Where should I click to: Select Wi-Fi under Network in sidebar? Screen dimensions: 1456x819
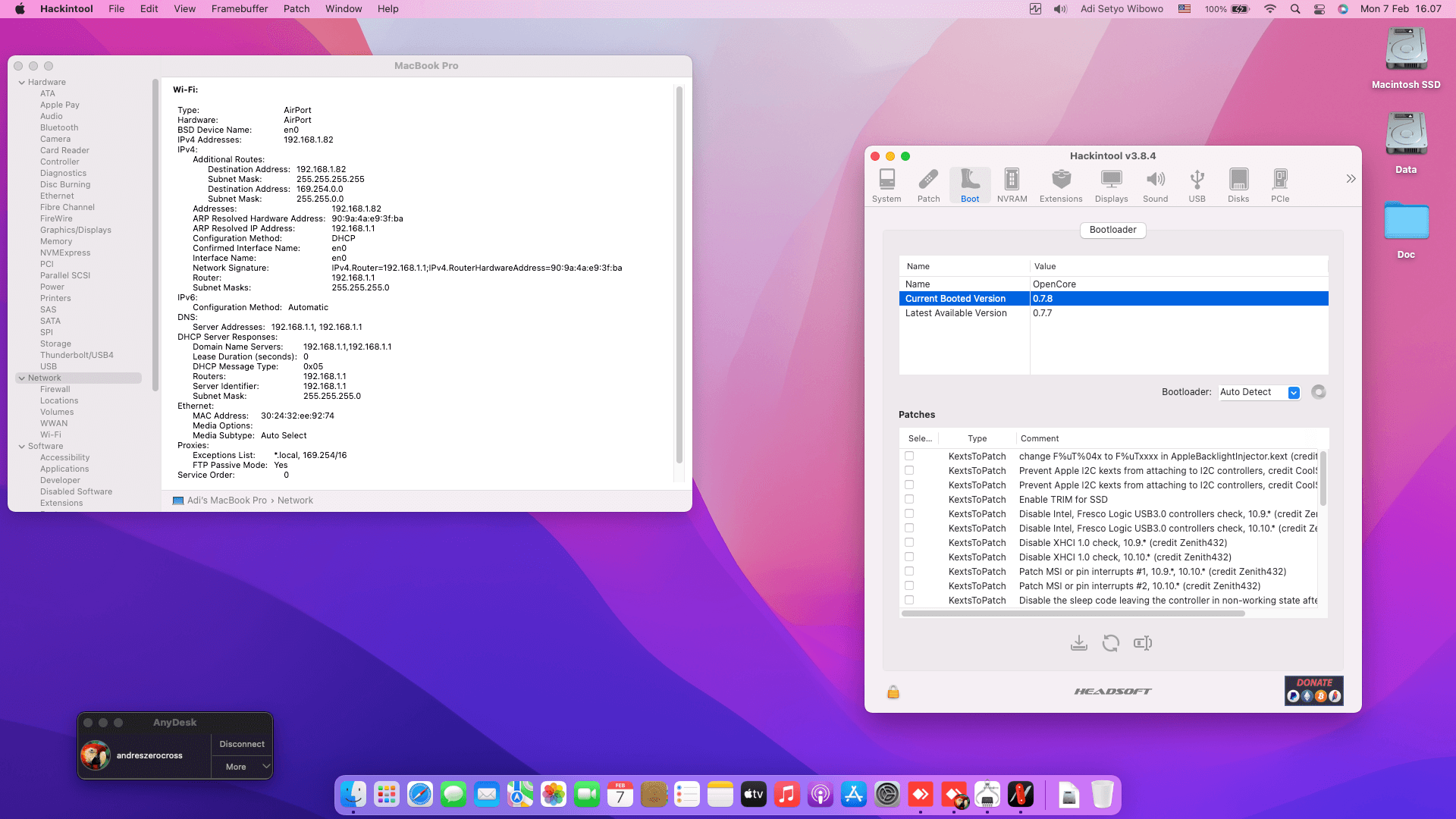coord(51,435)
